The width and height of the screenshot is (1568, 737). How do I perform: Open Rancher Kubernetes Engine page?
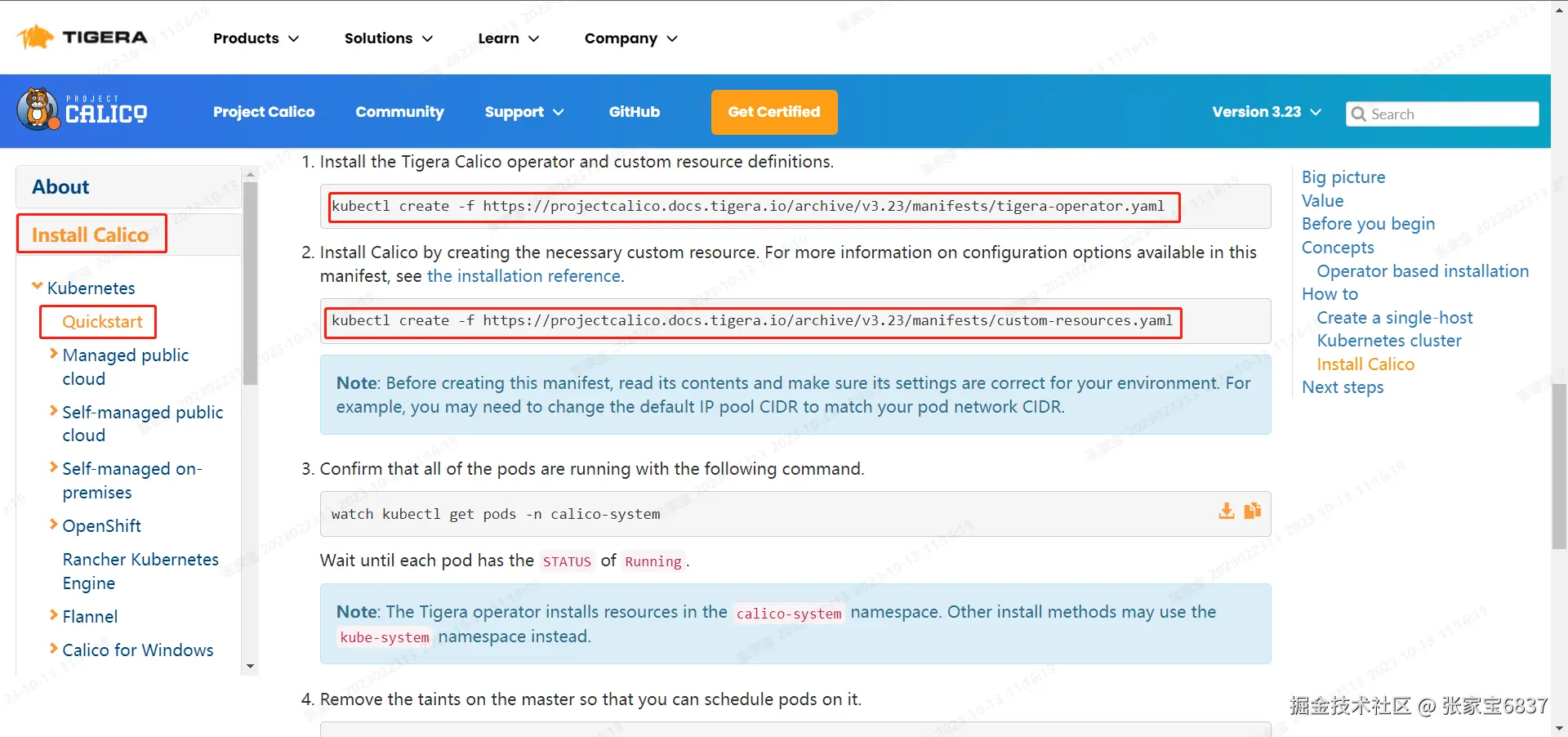[140, 571]
